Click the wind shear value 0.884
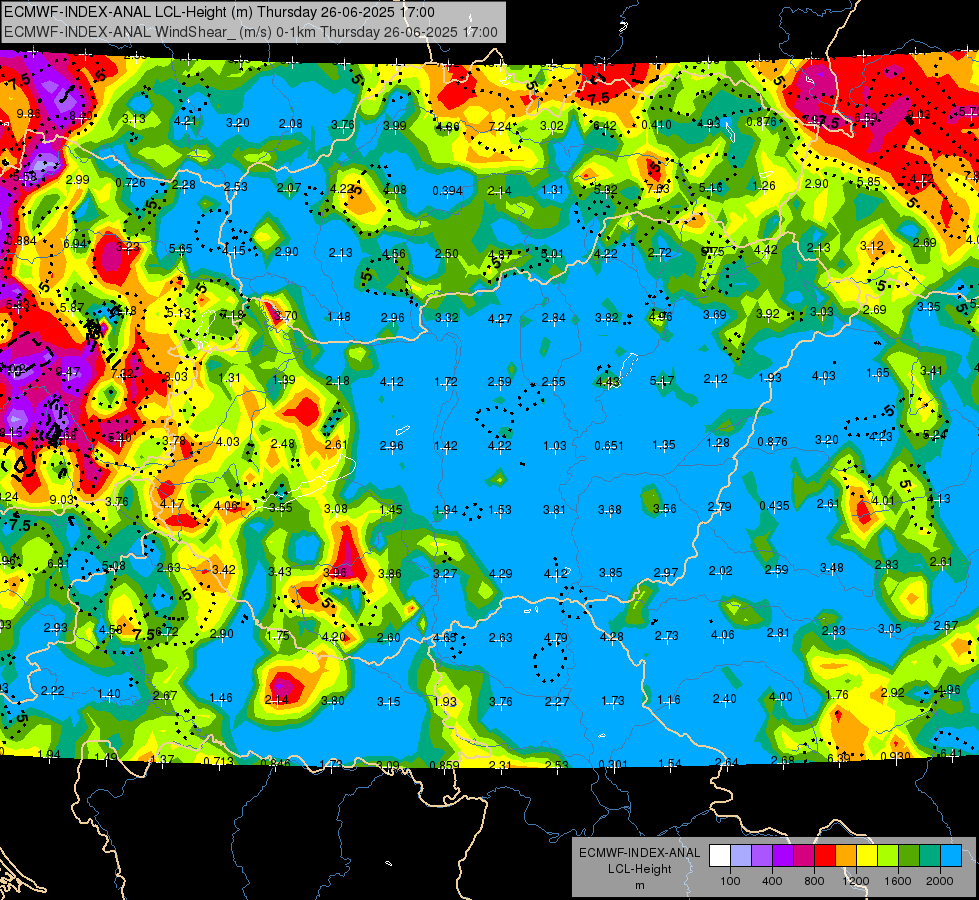Screen dimensions: 979x900 (21, 240)
